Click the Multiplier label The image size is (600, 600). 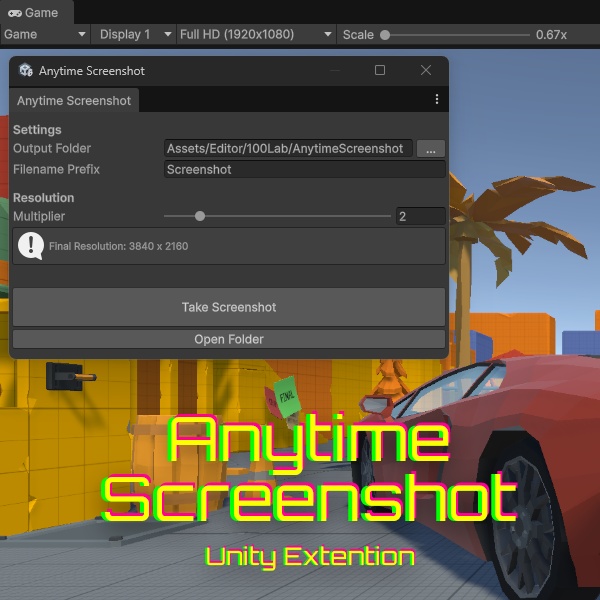[39, 216]
